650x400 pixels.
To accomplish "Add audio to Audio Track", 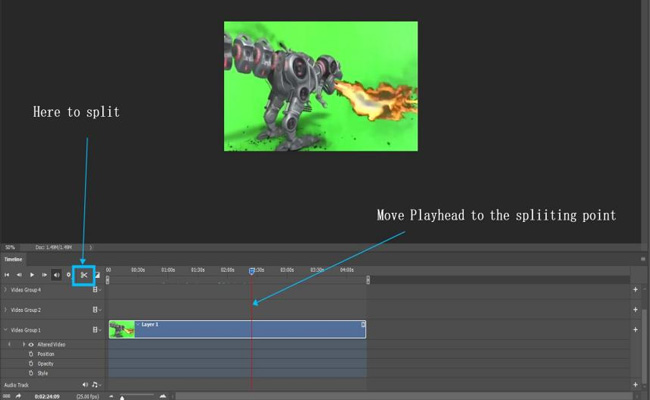I will (x=635, y=385).
